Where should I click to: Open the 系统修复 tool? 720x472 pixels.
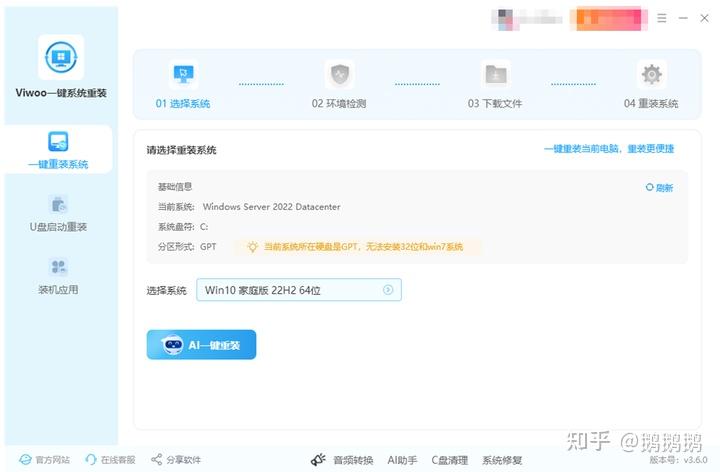coord(502,460)
